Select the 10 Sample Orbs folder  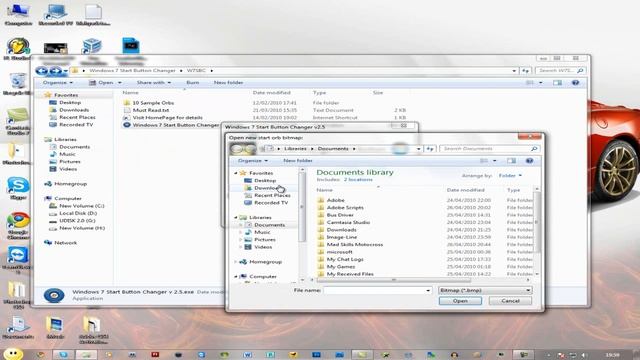(153, 103)
